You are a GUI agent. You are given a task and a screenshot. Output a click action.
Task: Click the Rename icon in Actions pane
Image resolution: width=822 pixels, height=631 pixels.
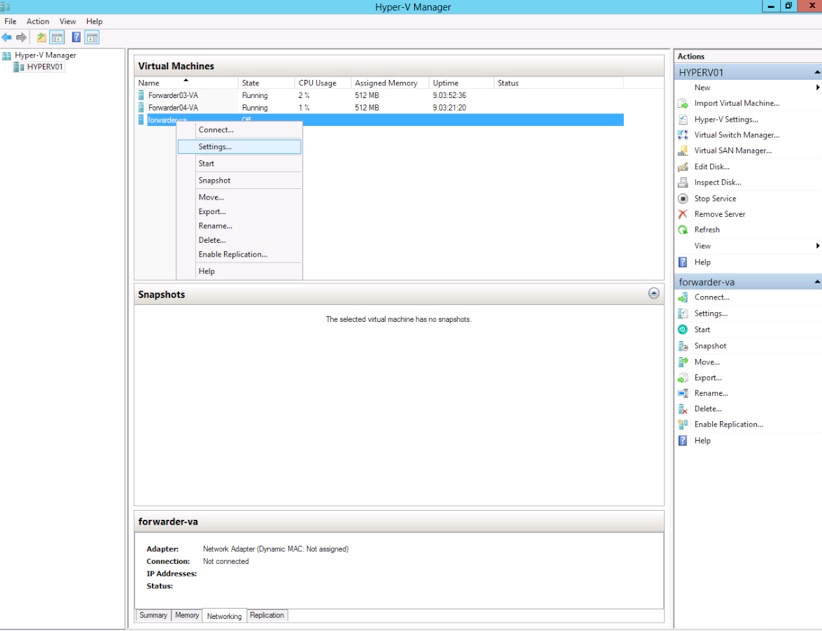tap(683, 394)
